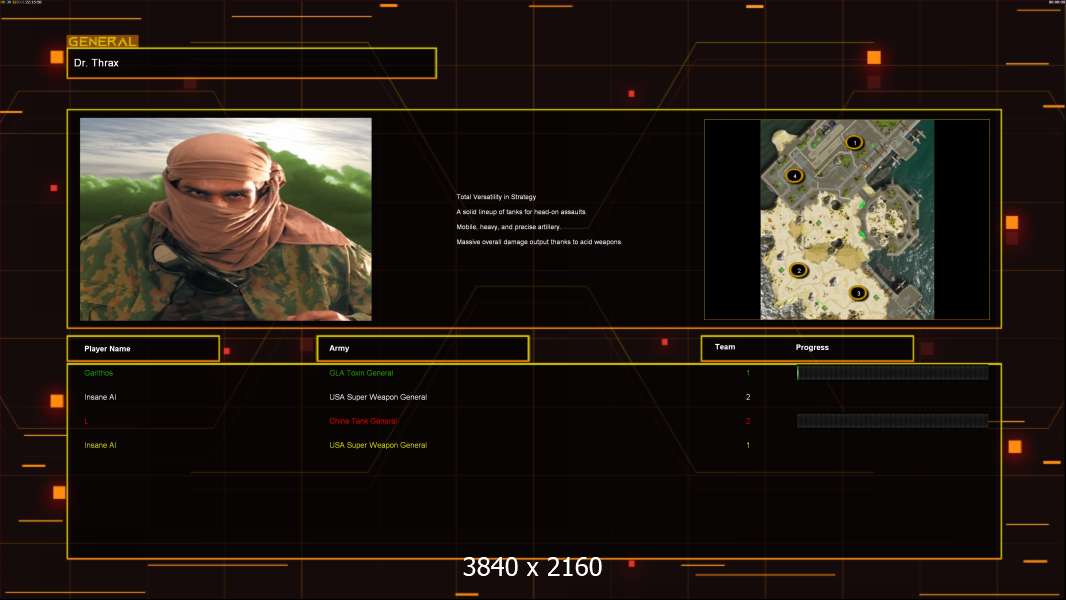Click the yellow USA Super Weapon General entry
The height and width of the screenshot is (600, 1066).
coord(378,445)
